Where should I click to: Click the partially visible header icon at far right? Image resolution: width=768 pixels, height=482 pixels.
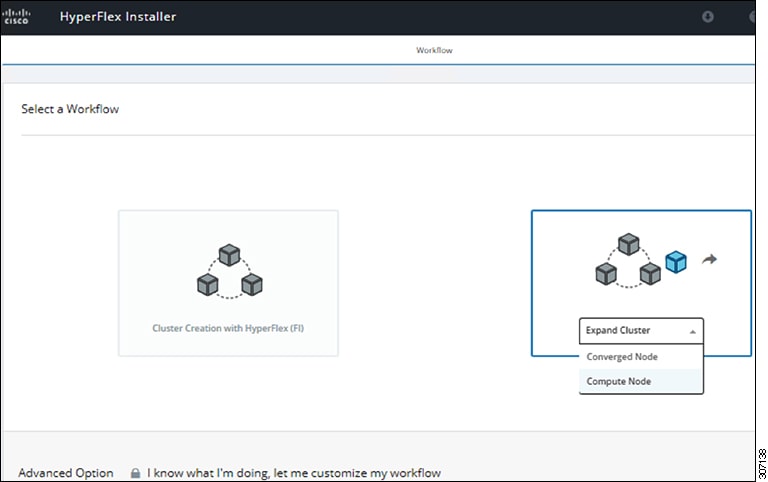point(752,17)
